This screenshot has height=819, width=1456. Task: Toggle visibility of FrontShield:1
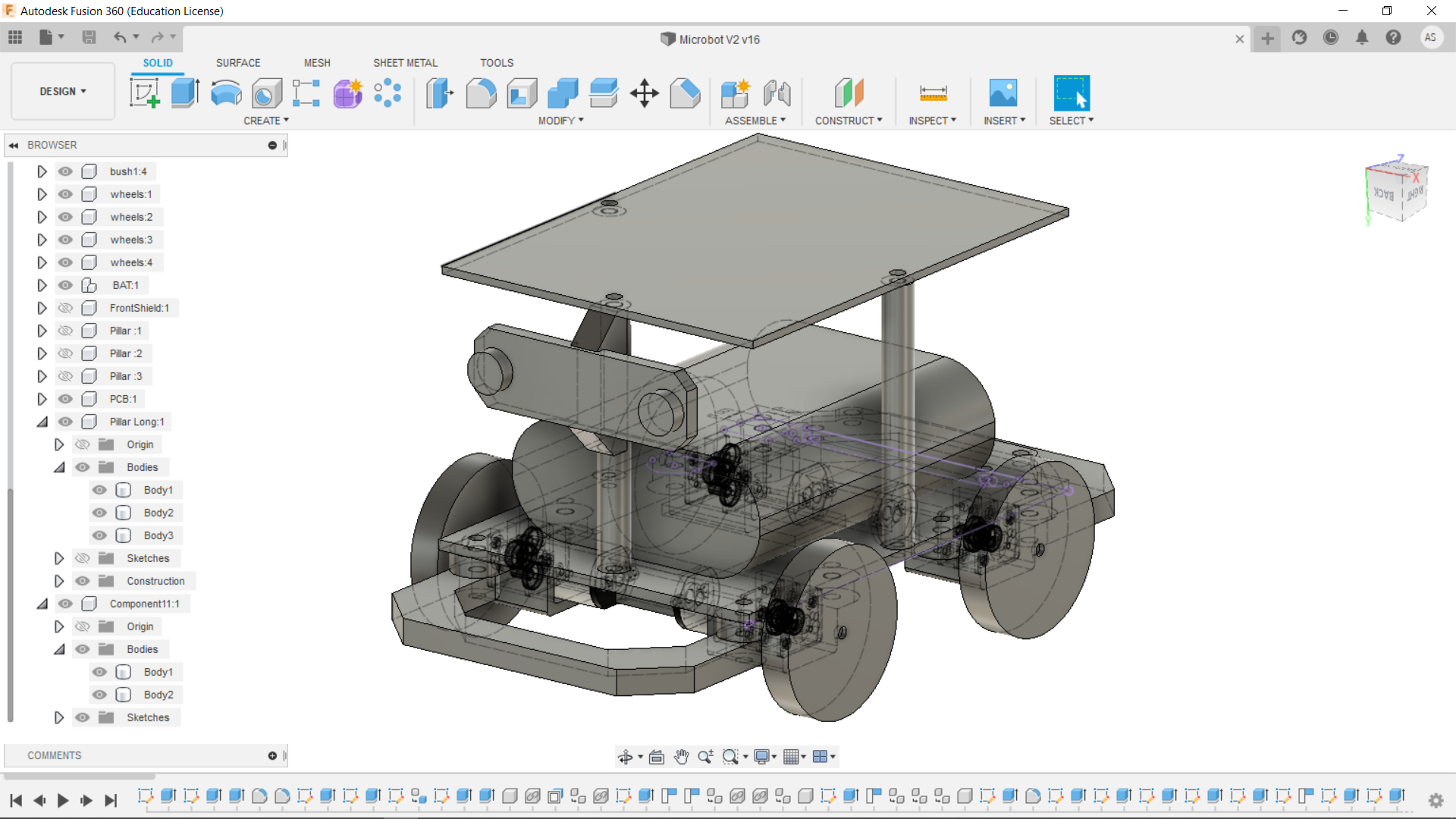(x=65, y=308)
